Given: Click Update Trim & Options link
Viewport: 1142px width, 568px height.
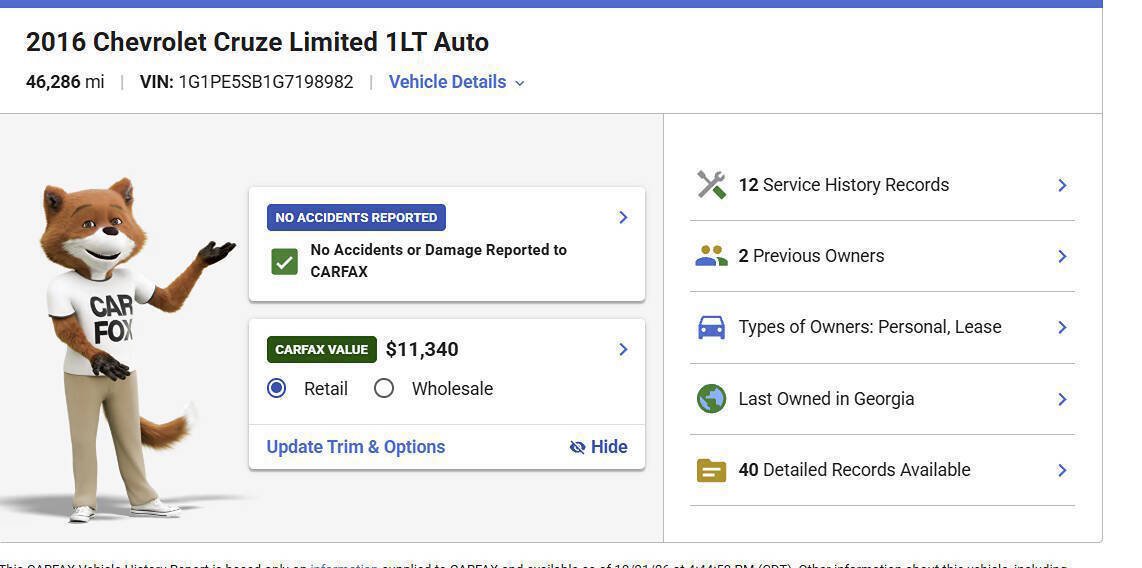Looking at the screenshot, I should [355, 446].
